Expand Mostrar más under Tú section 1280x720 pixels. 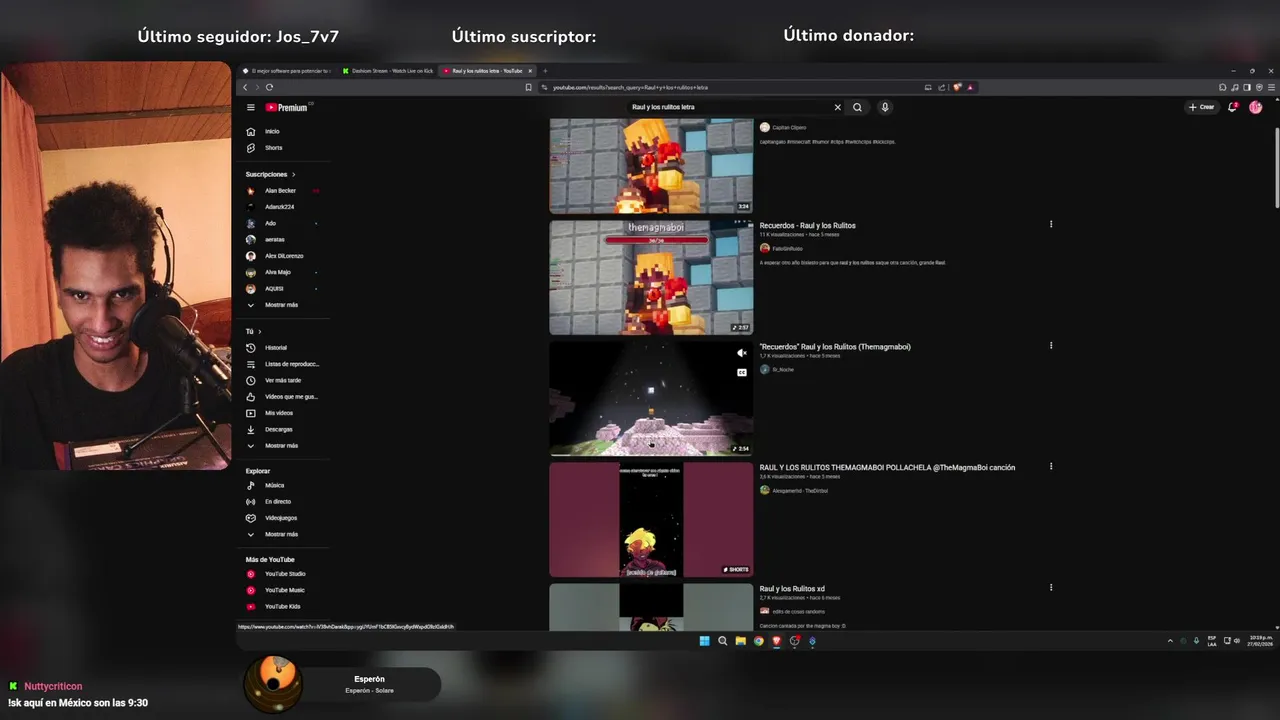[281, 445]
